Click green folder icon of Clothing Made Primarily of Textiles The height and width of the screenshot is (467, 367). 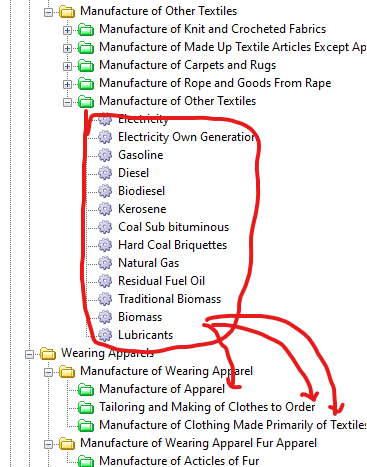tap(86, 426)
